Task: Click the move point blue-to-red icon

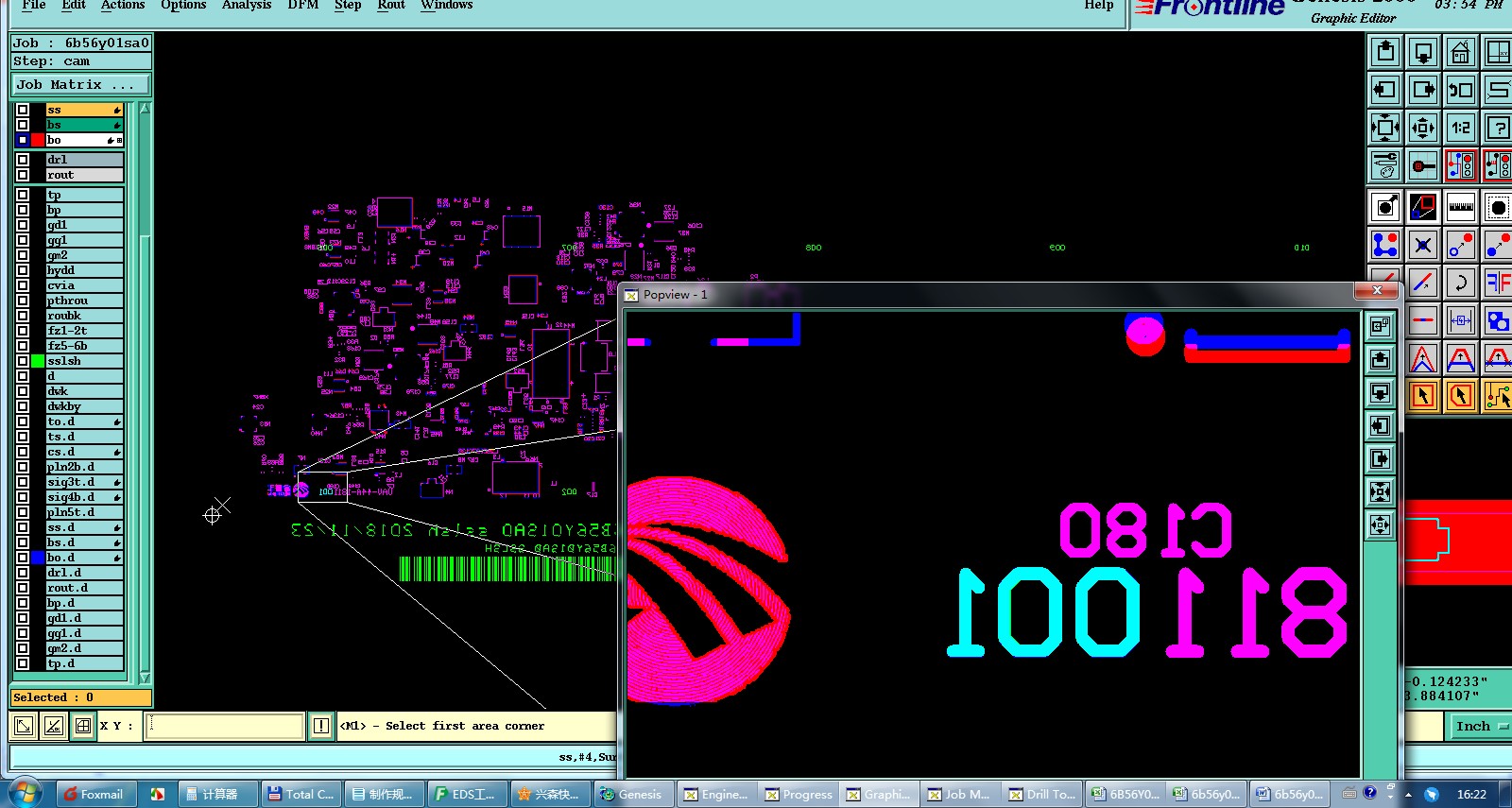Action: click(1461, 245)
